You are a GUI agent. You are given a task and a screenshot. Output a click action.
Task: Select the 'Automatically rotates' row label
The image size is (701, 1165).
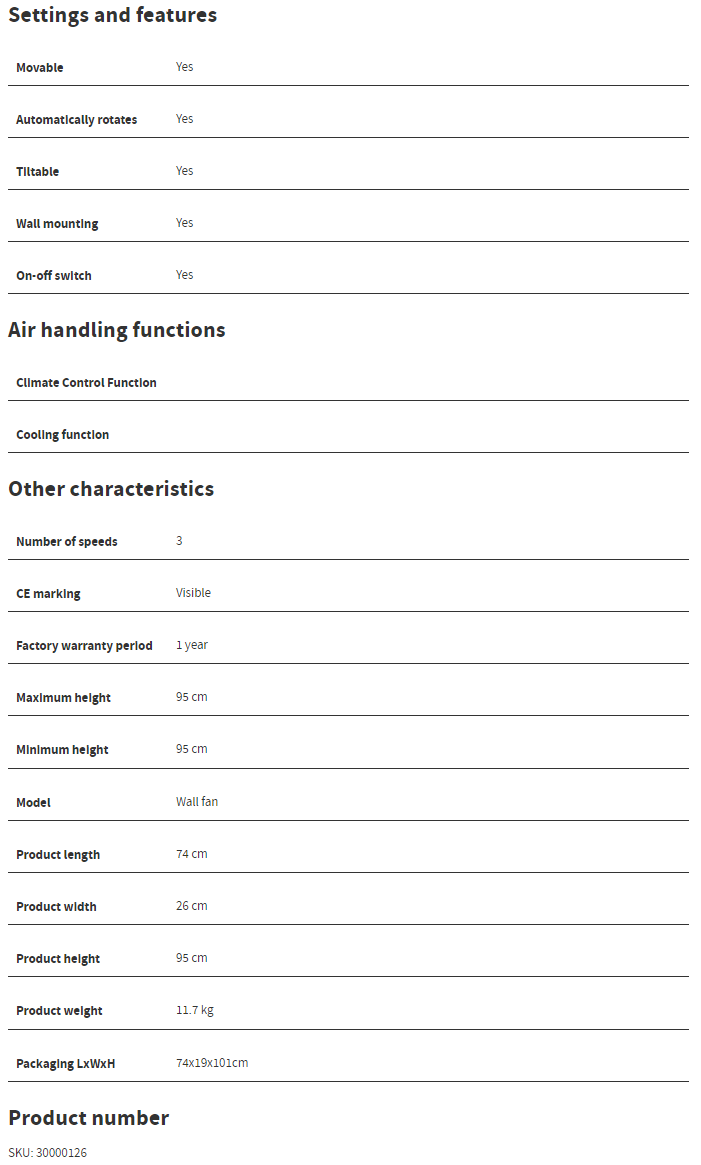coord(77,120)
